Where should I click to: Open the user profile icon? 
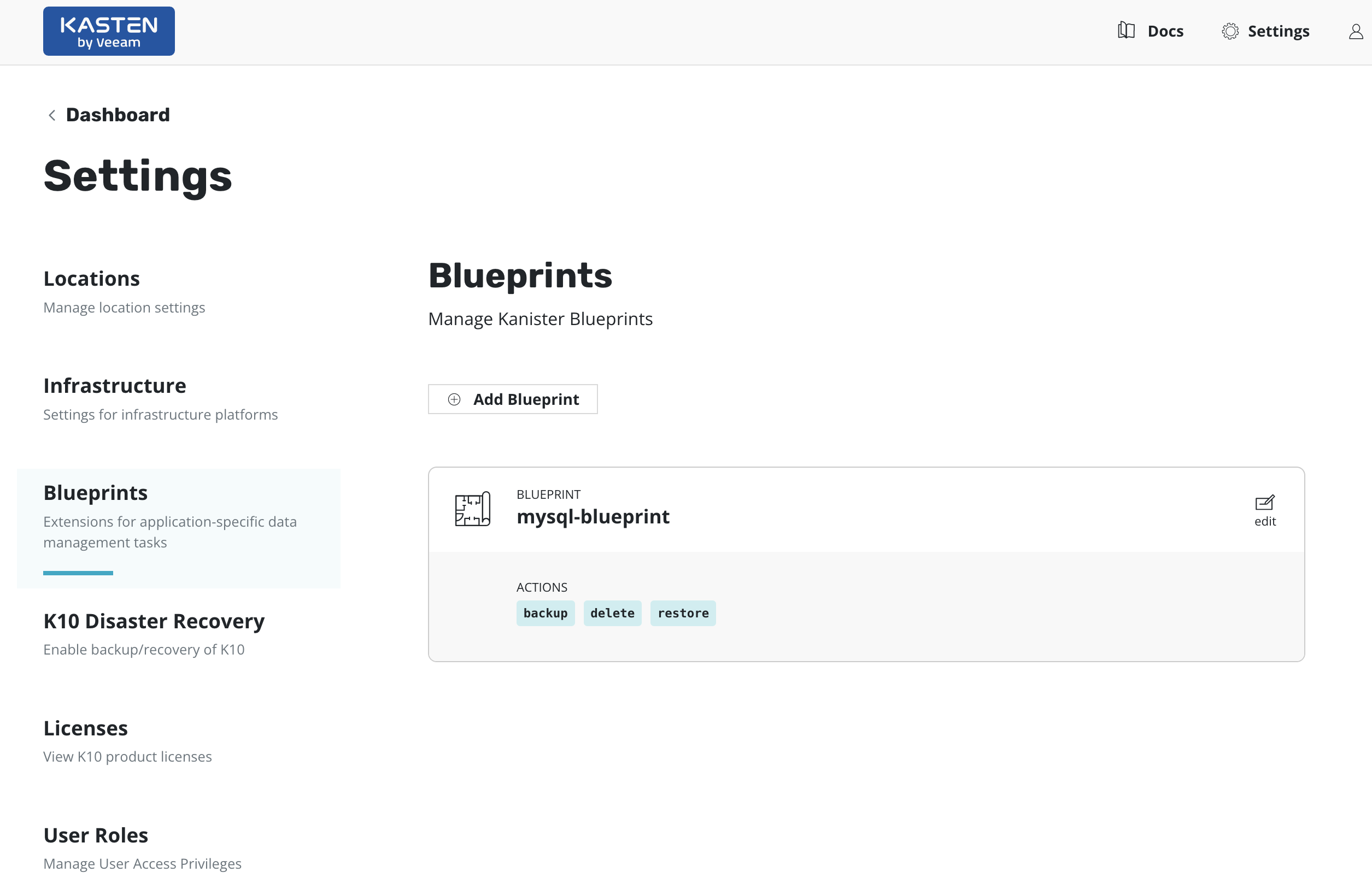[x=1356, y=32]
